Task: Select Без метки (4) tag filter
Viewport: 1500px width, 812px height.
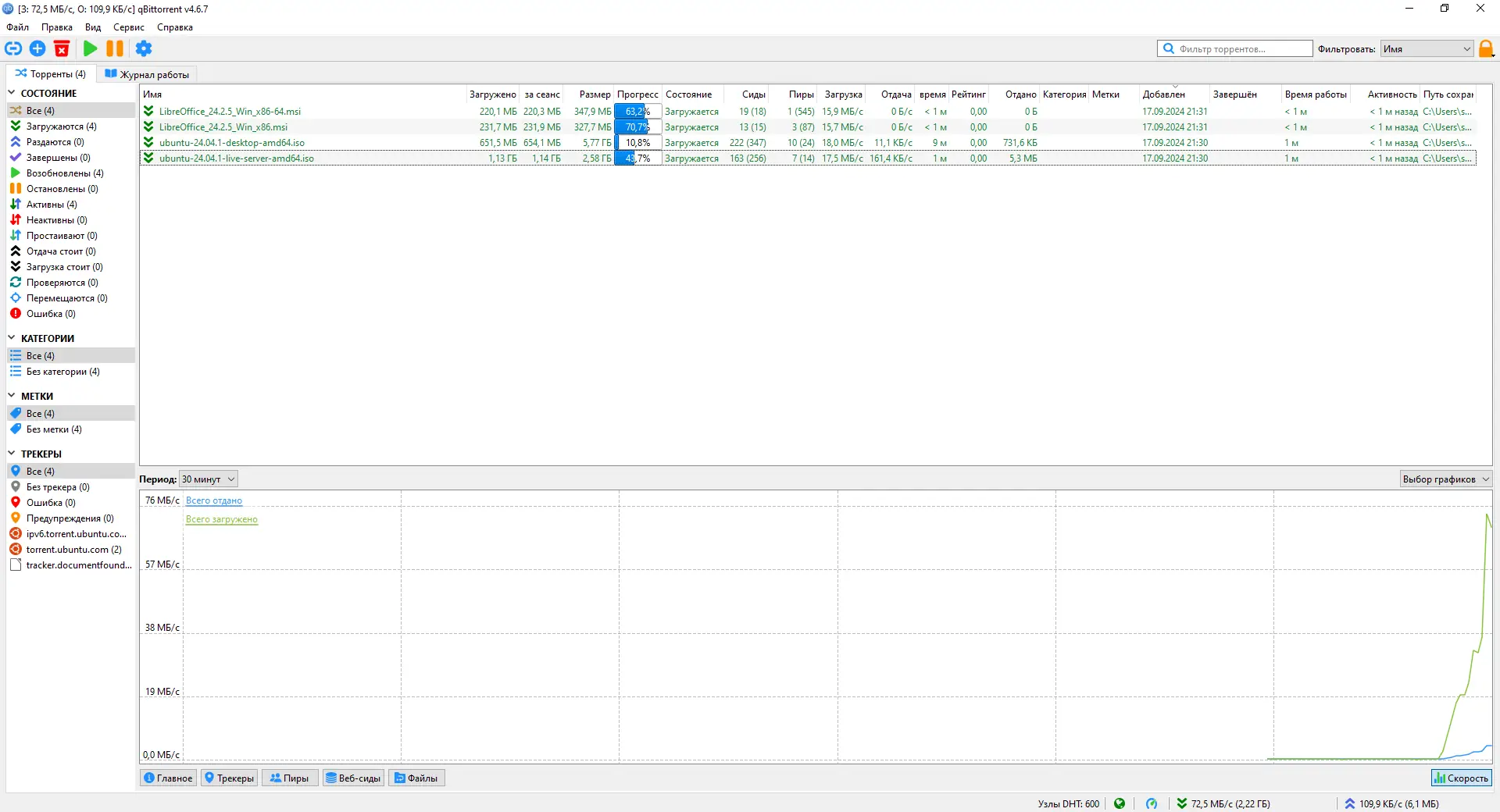Action: [71, 429]
